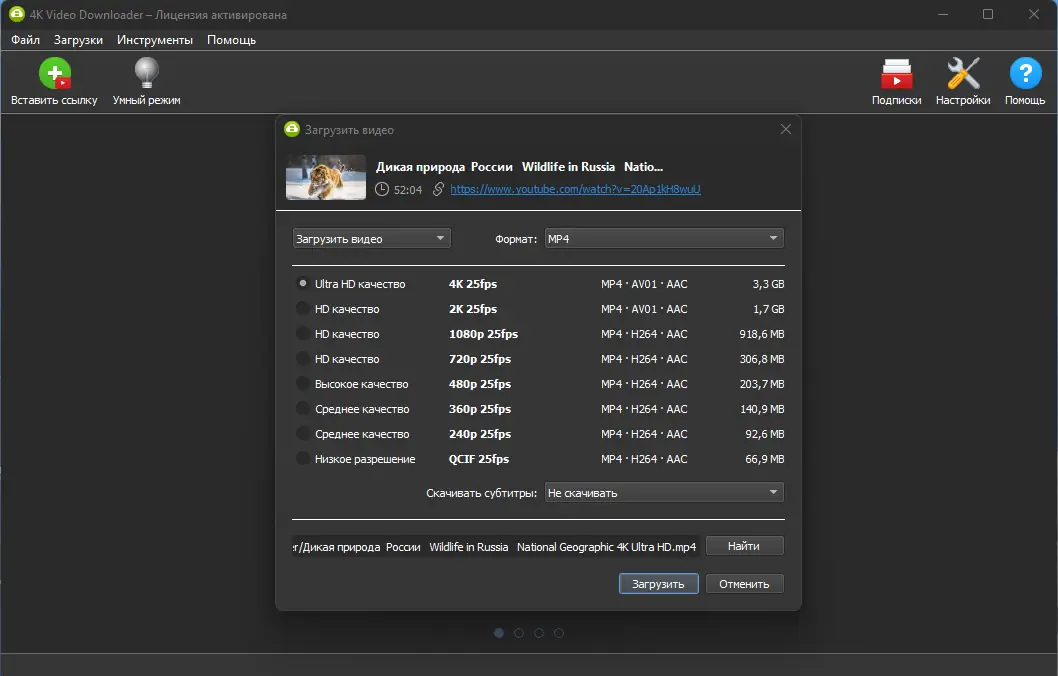Open the Файл menu

26,40
